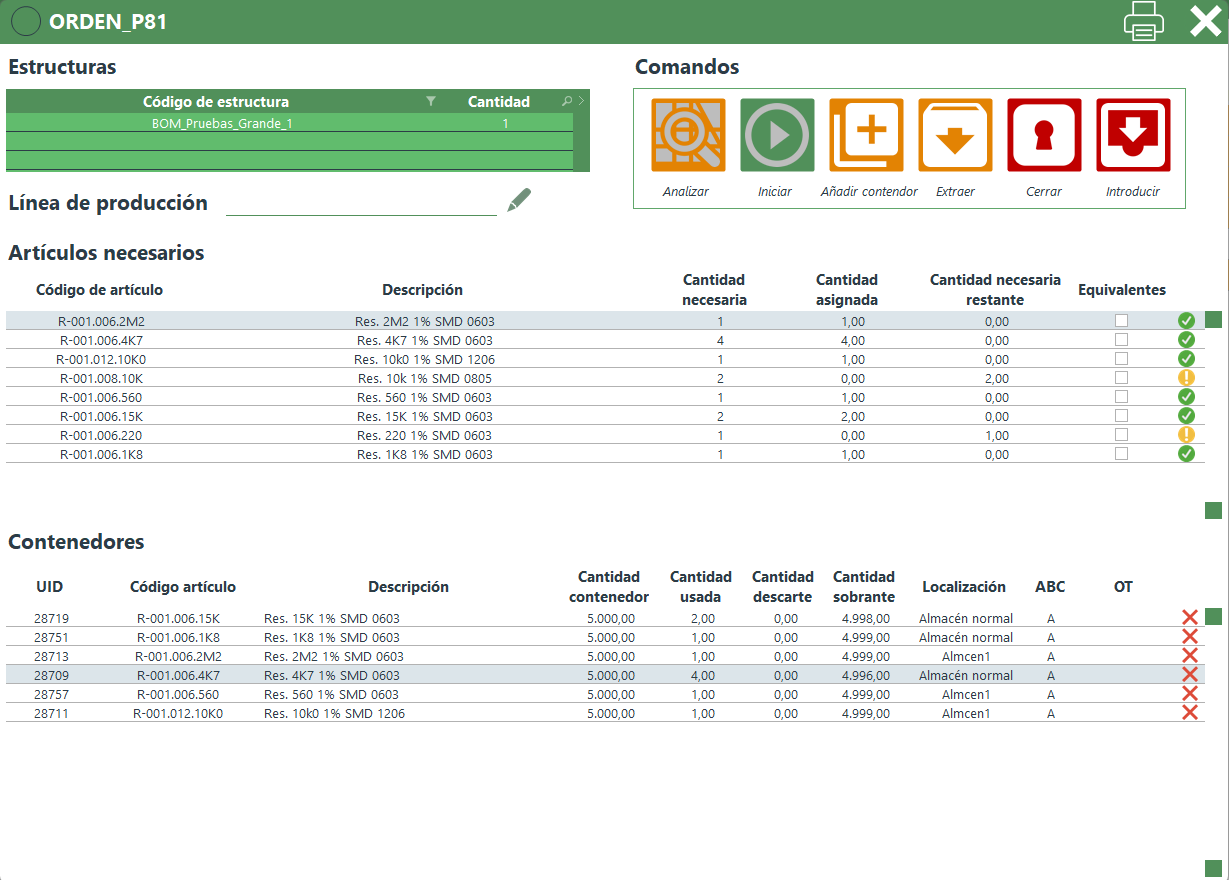Remove container 28719 with red X
Image resolution: width=1229 pixels, height=880 pixels.
pos(1189,618)
